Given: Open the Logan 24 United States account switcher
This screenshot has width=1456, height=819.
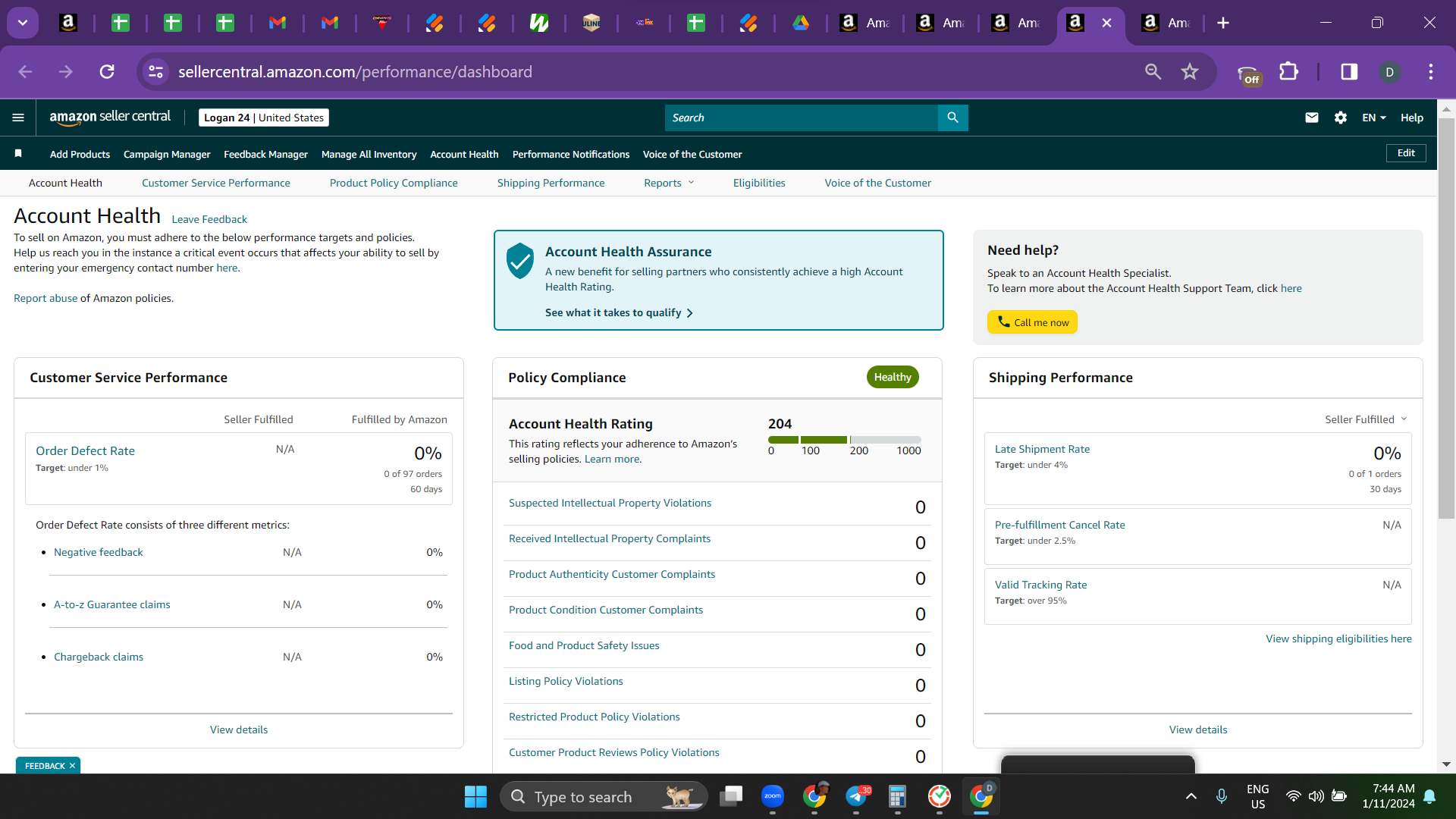Looking at the screenshot, I should point(264,118).
